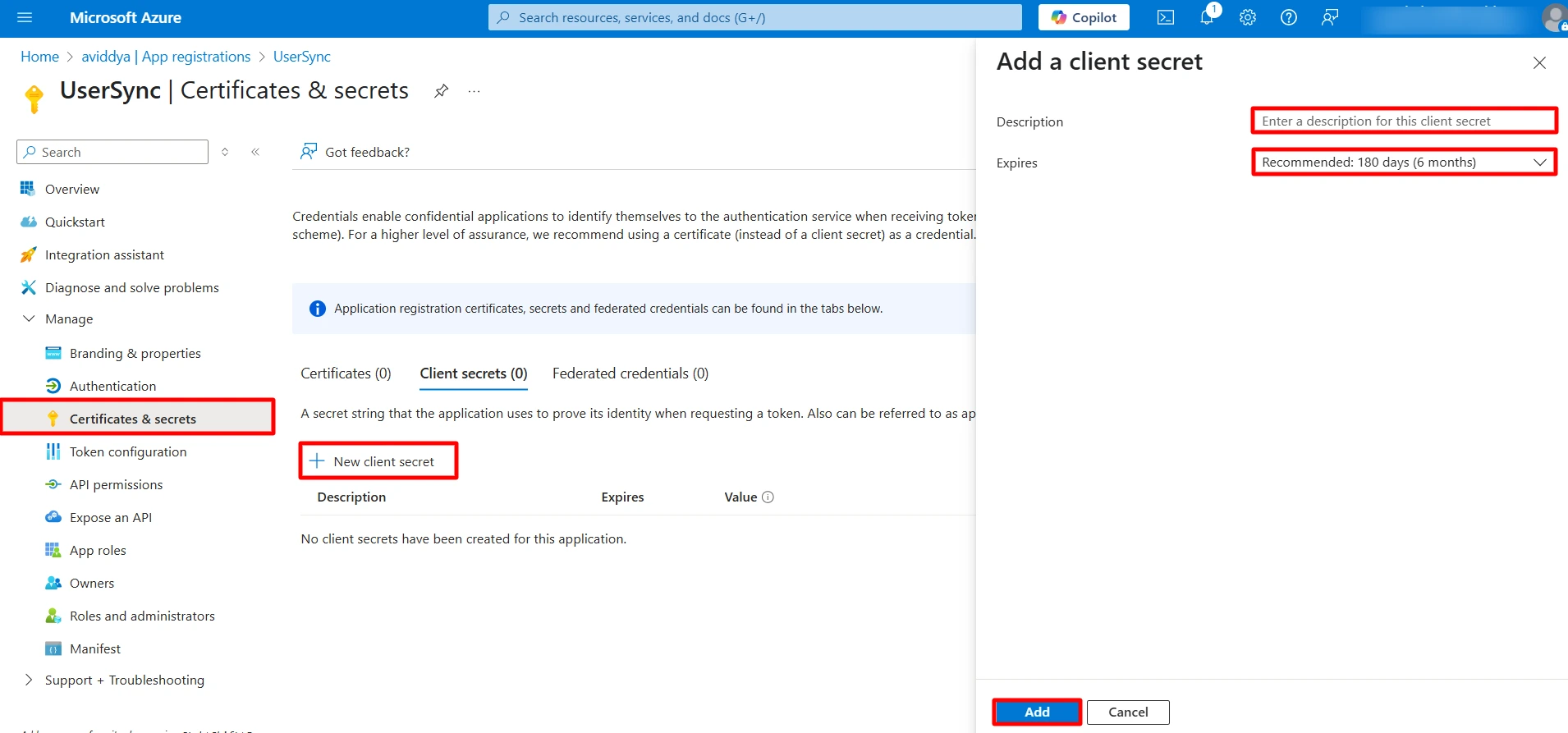Collapse the sidebar with double chevron
The image size is (1568, 733).
[x=255, y=152]
